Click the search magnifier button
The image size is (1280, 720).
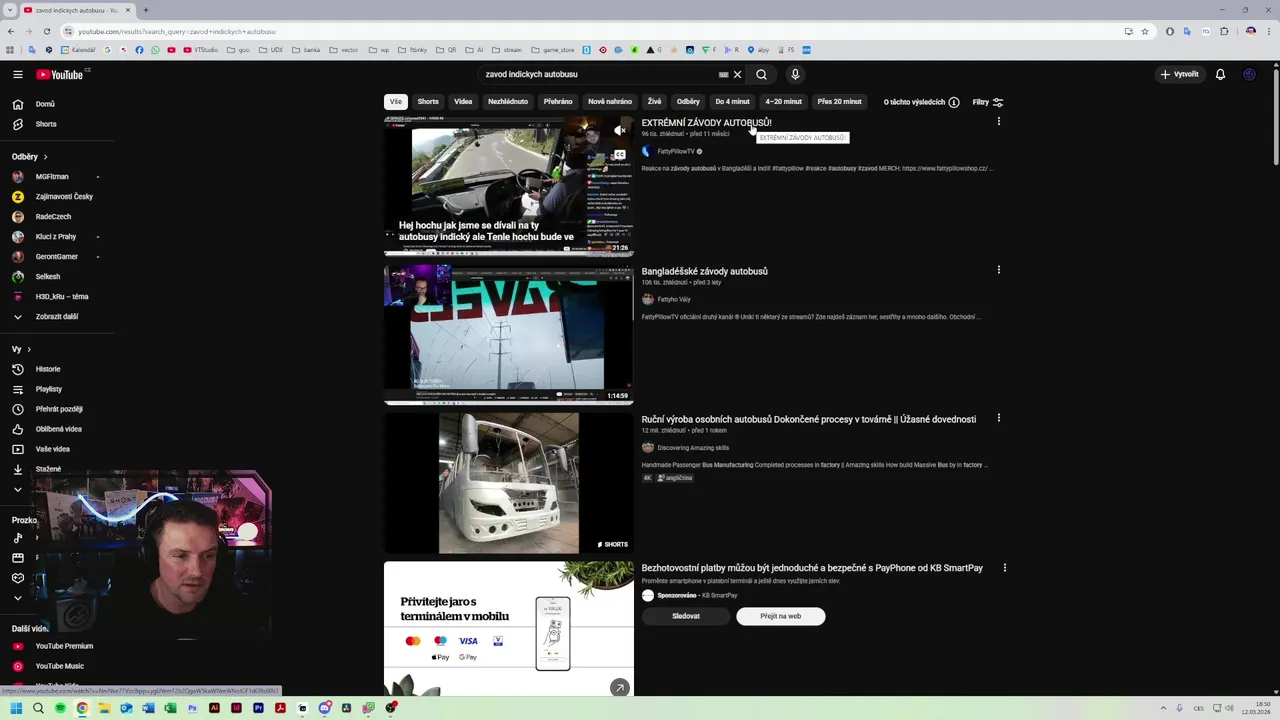(x=761, y=74)
